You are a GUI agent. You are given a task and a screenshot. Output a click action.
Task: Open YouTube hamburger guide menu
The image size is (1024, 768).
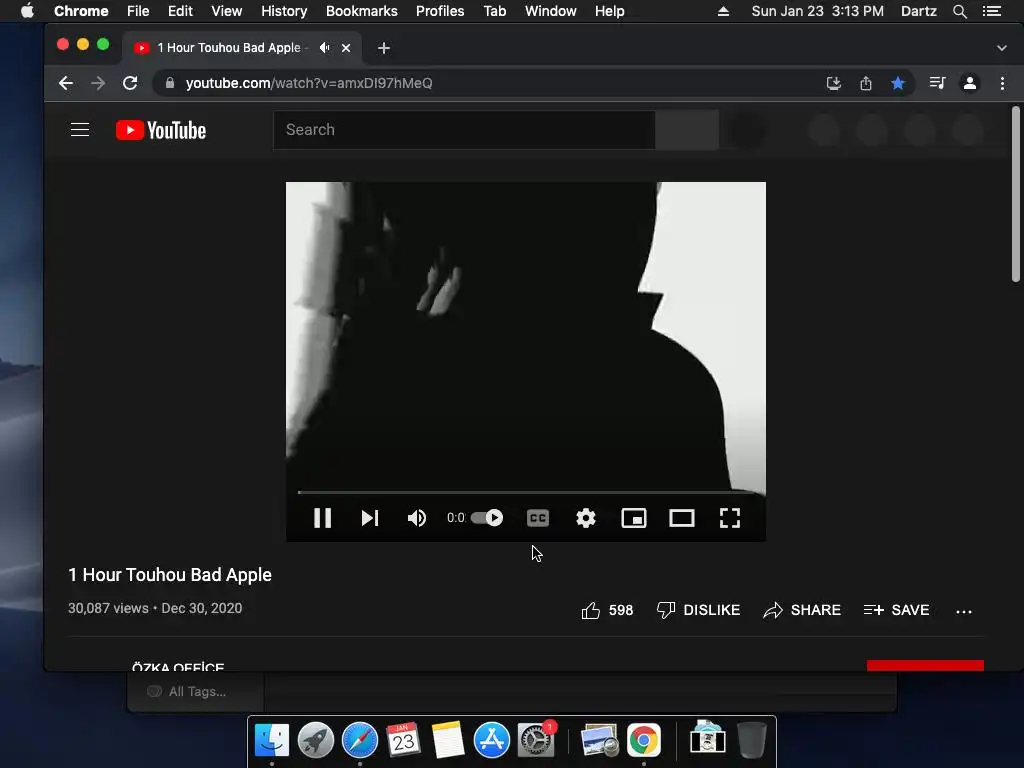[x=80, y=130]
